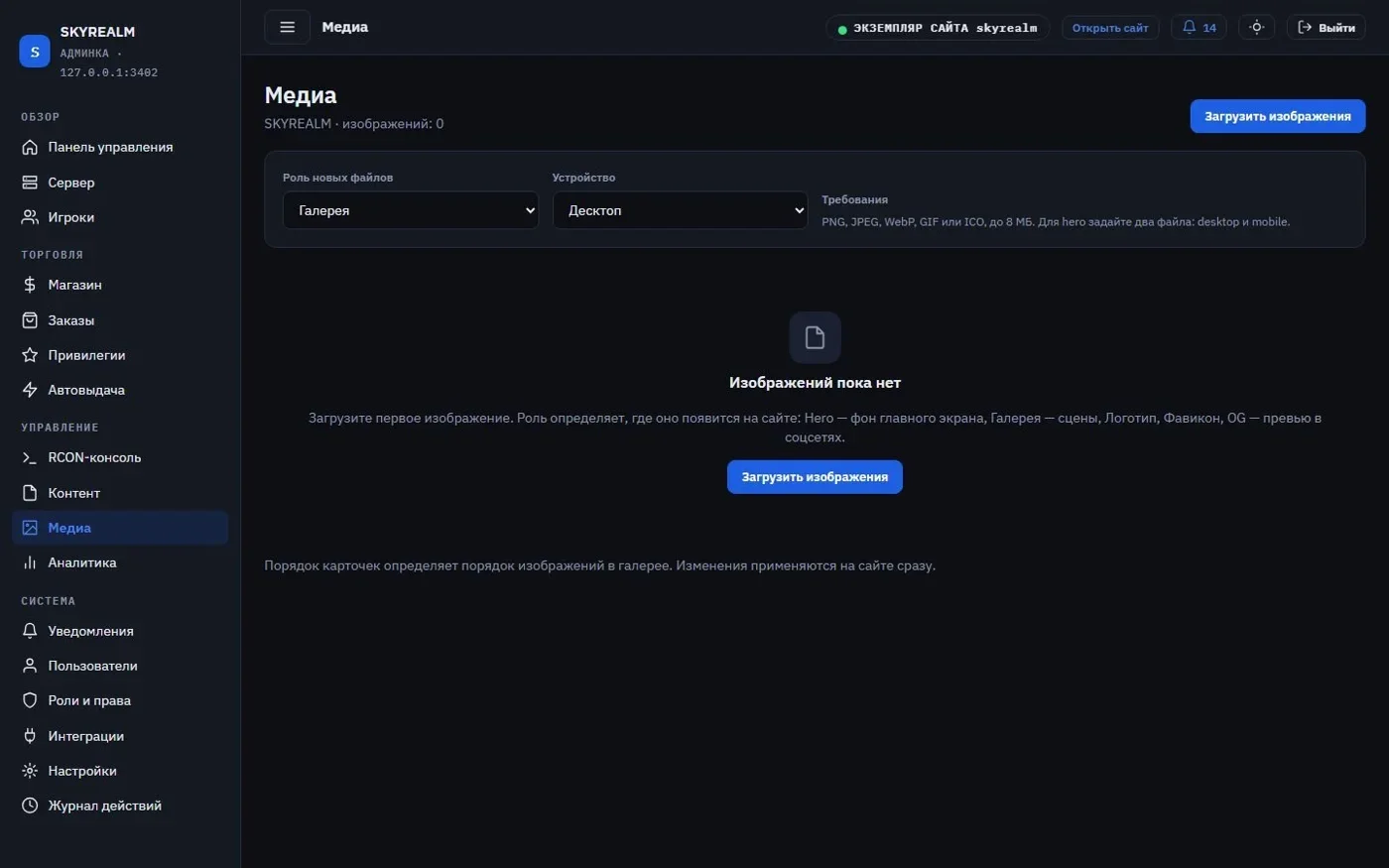The width and height of the screenshot is (1389, 868).
Task: Click the image icon beside Медиа
Action: click(30, 528)
